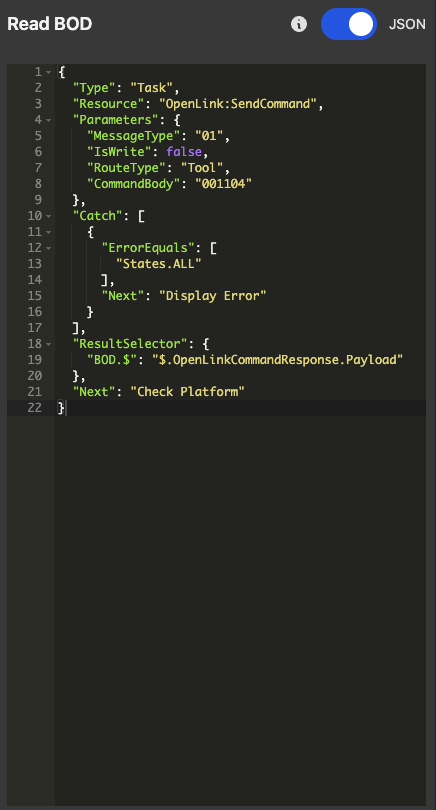Click line number 22 in the gutter
The width and height of the screenshot is (436, 810).
[x=34, y=408]
